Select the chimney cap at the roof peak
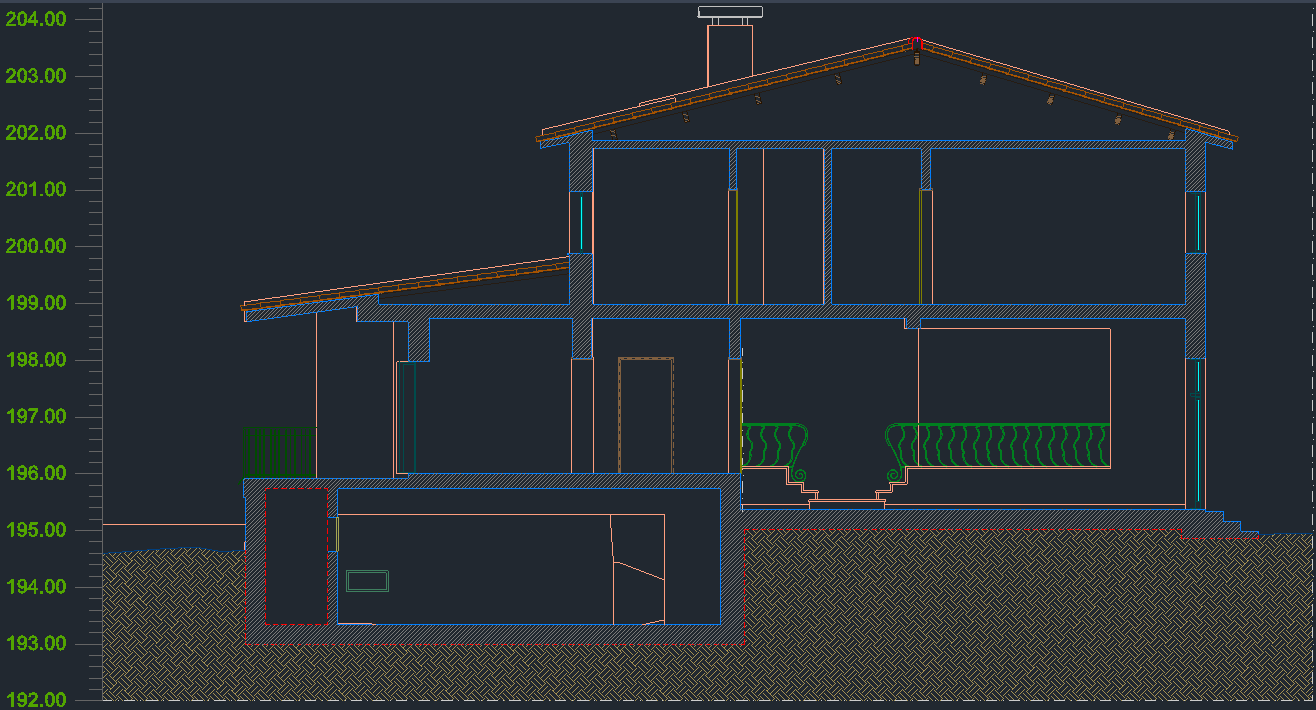 (x=728, y=12)
